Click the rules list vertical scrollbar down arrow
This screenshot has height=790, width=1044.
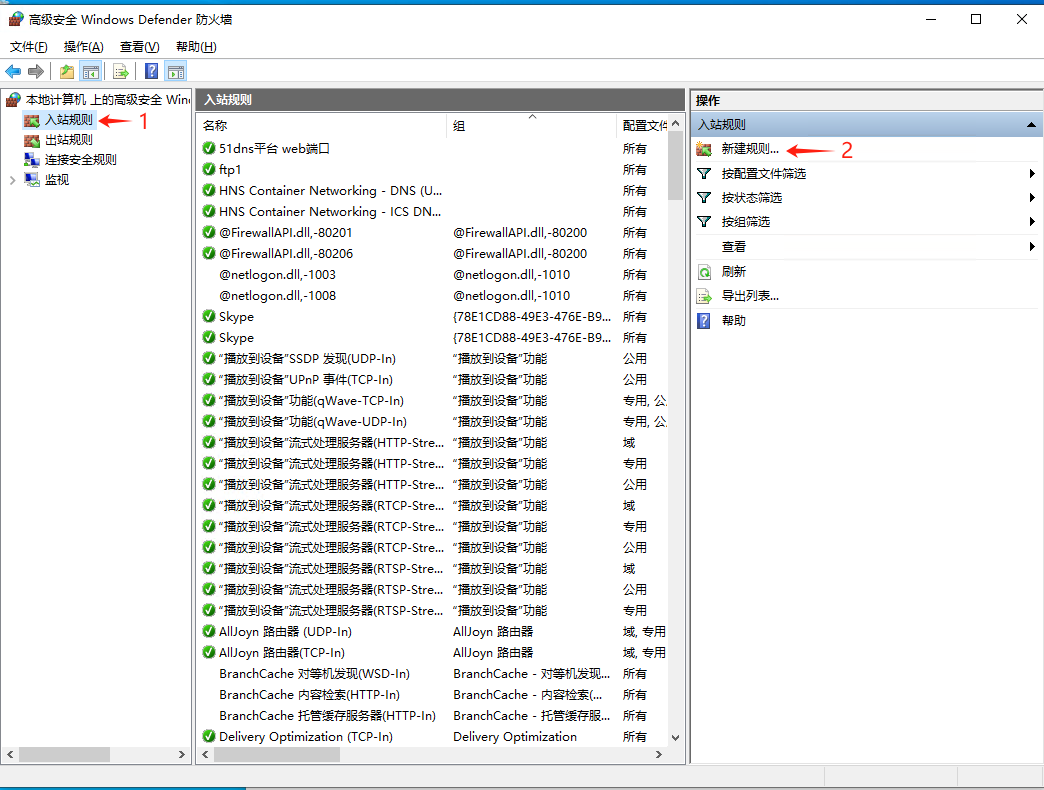pos(675,737)
